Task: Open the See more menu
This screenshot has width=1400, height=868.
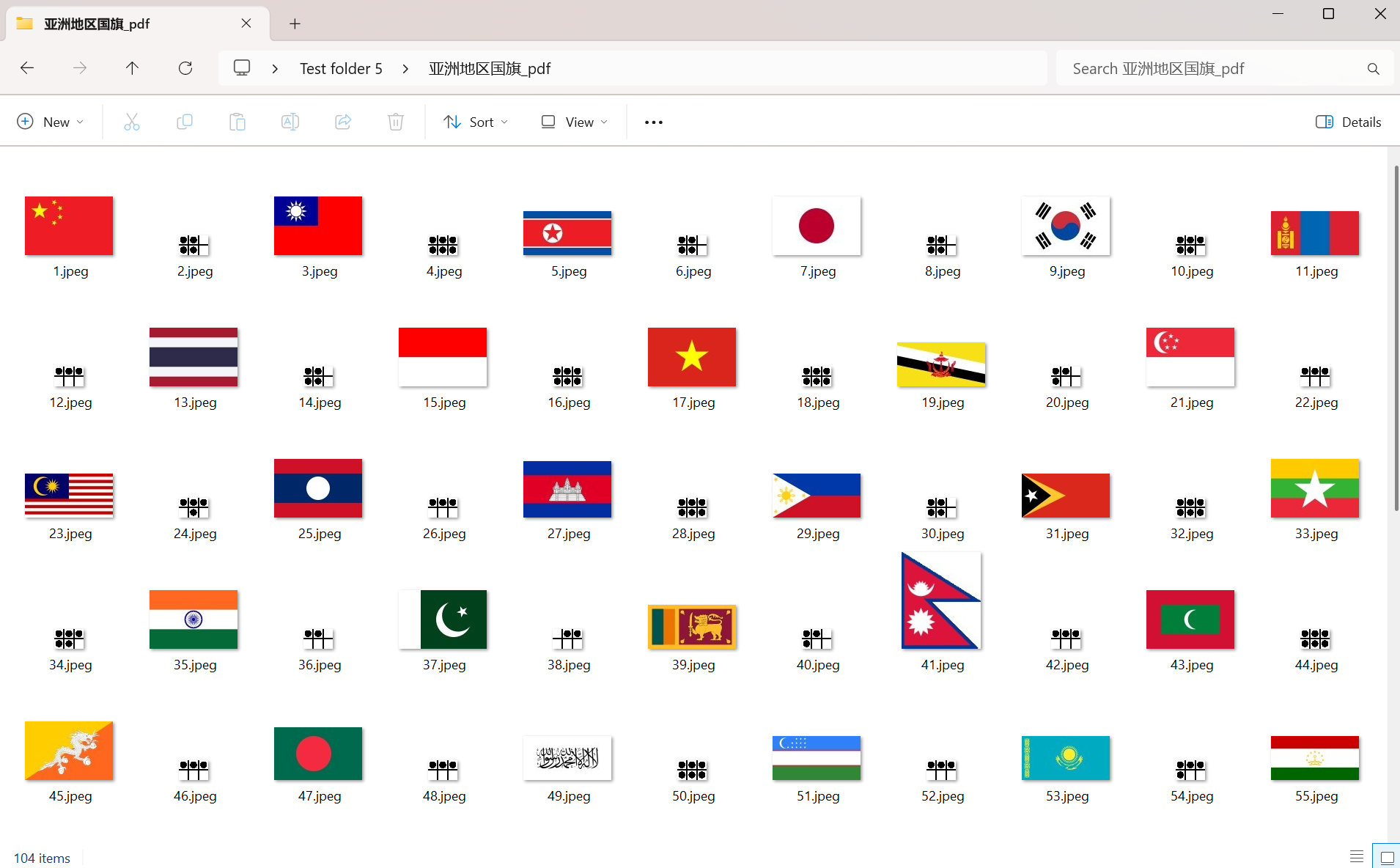Action: pyautogui.click(x=652, y=122)
